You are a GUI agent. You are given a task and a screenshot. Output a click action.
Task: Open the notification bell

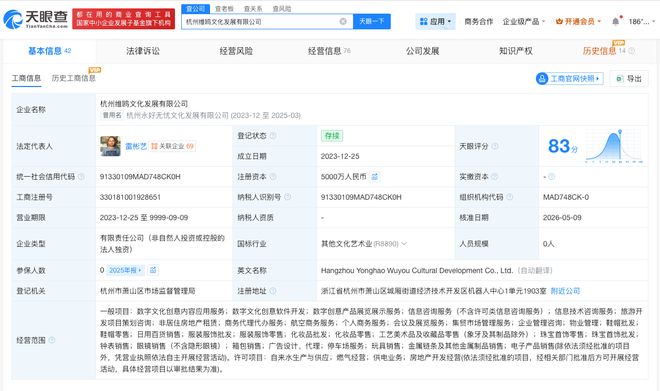tap(615, 21)
